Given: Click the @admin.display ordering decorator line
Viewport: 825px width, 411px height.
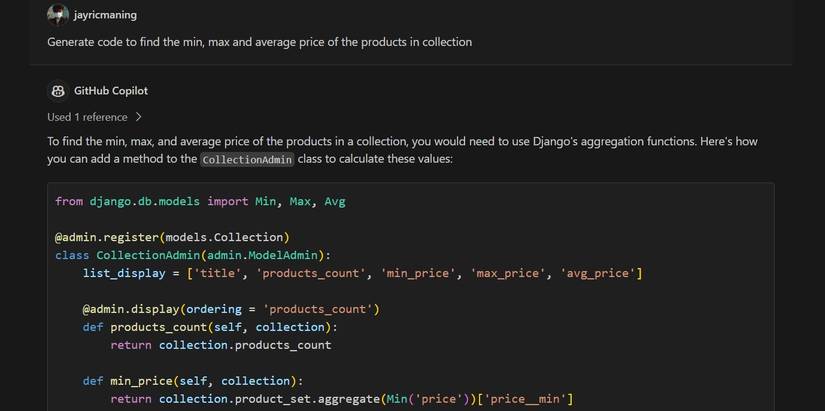Looking at the screenshot, I should click(x=230, y=309).
